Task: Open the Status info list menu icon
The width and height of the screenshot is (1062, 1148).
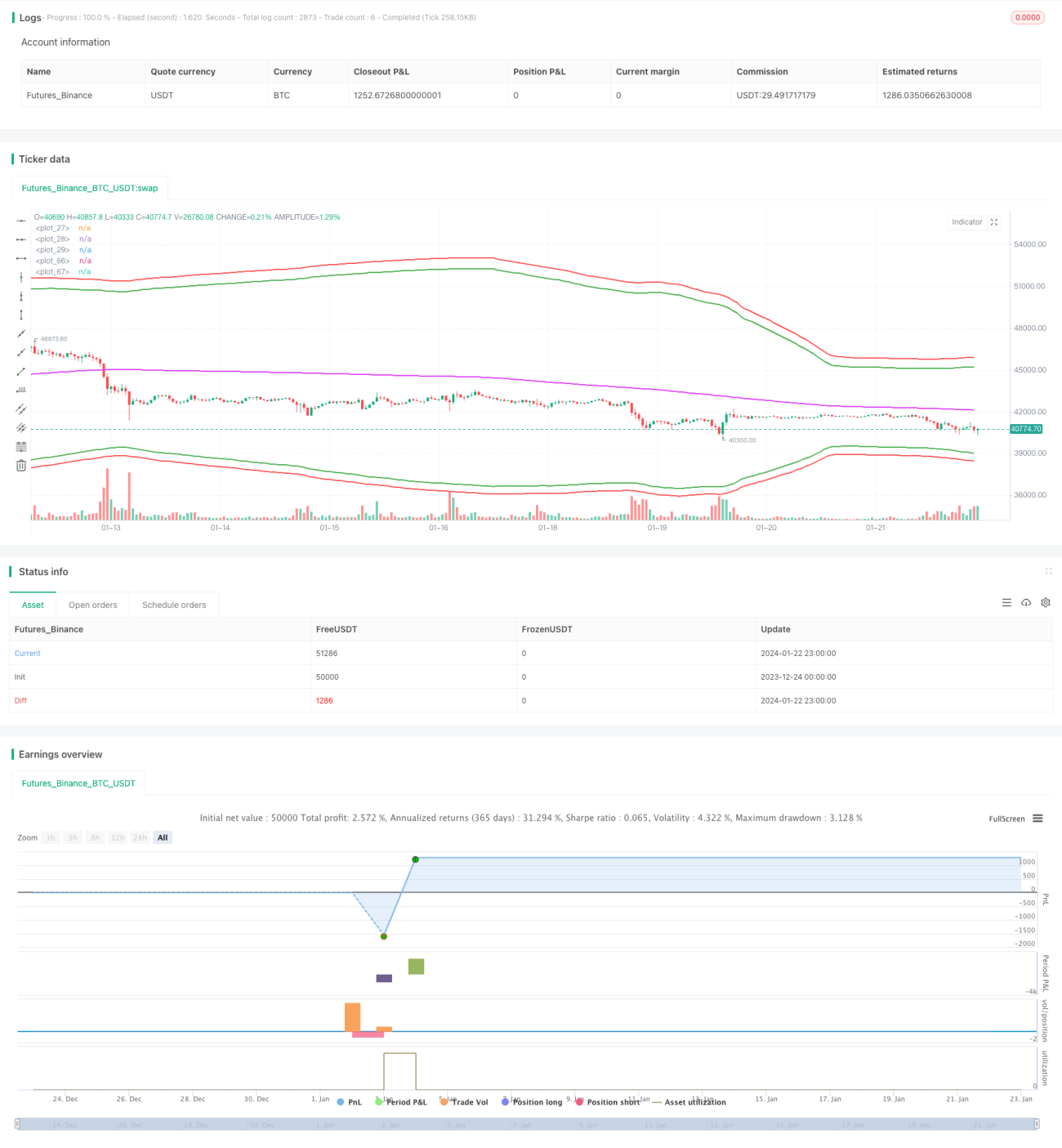Action: [1006, 602]
